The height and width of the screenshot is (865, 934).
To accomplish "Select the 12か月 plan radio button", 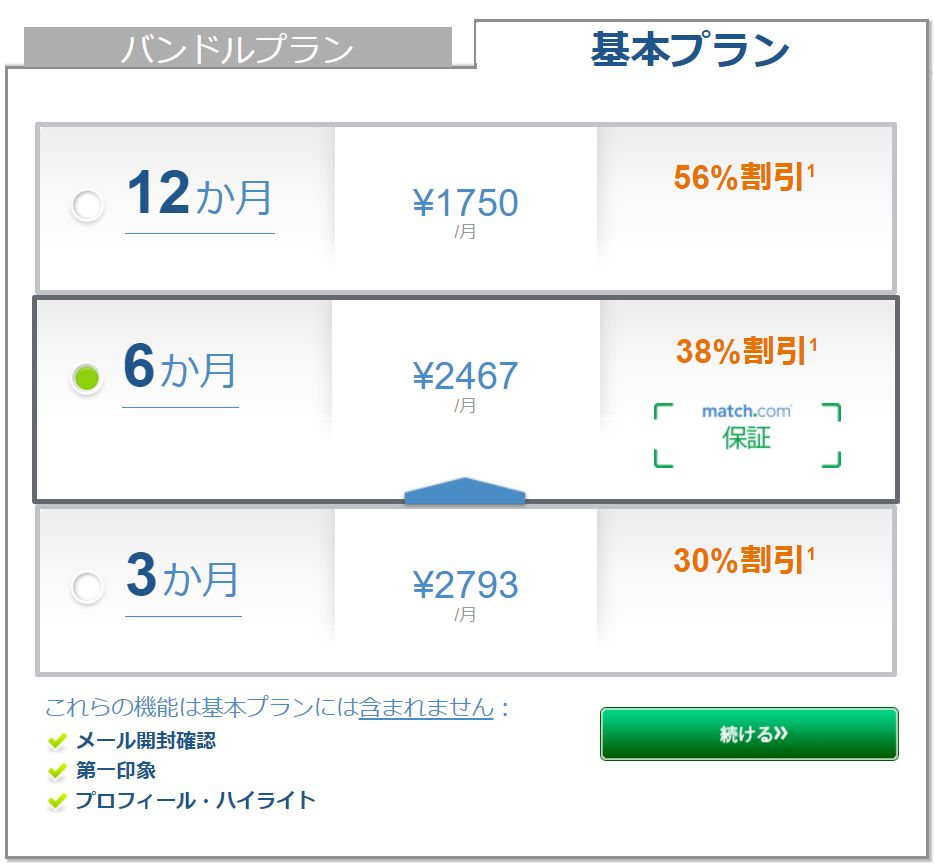I will tap(88, 207).
